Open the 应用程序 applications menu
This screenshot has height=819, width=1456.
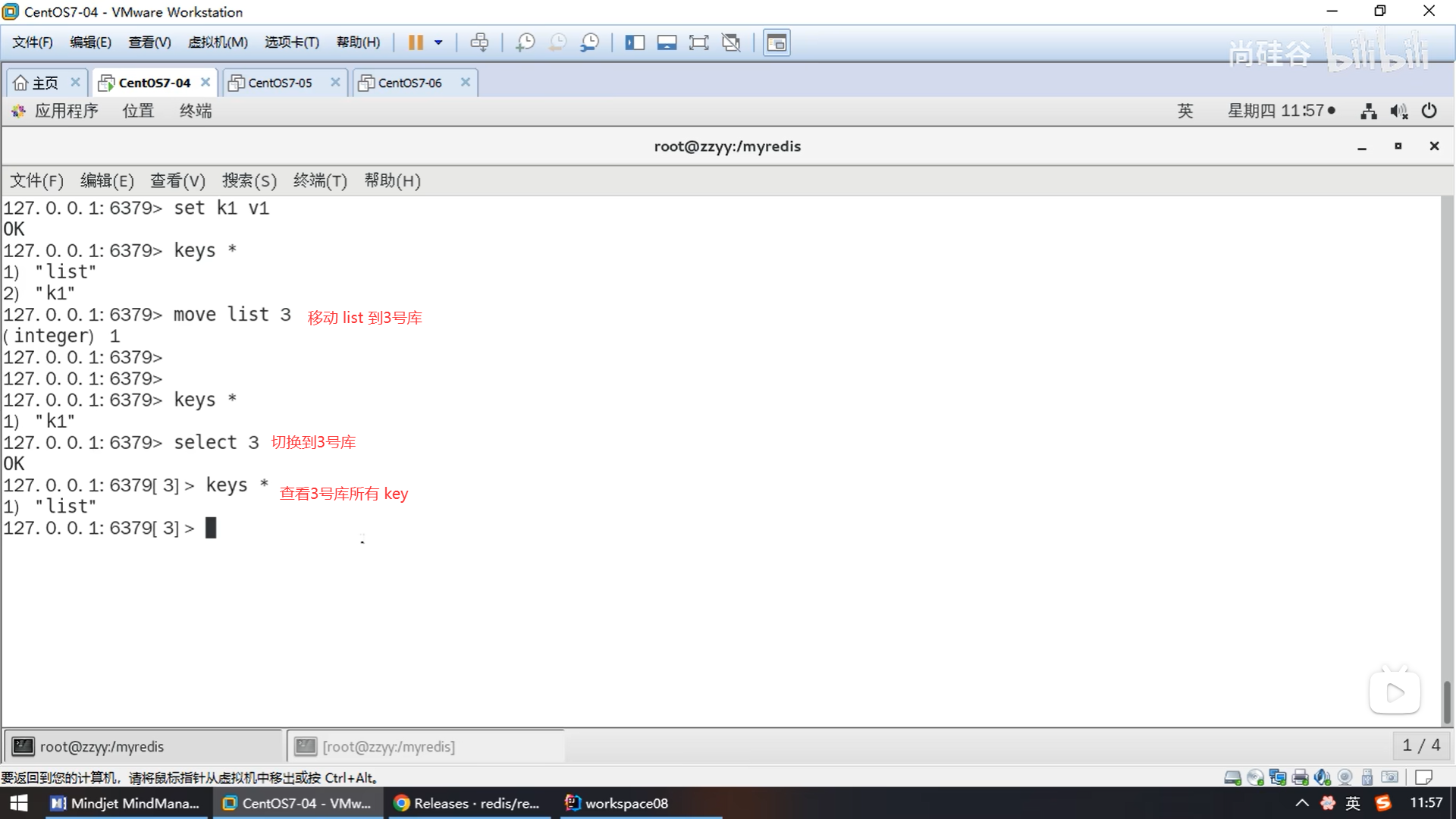[x=66, y=111]
